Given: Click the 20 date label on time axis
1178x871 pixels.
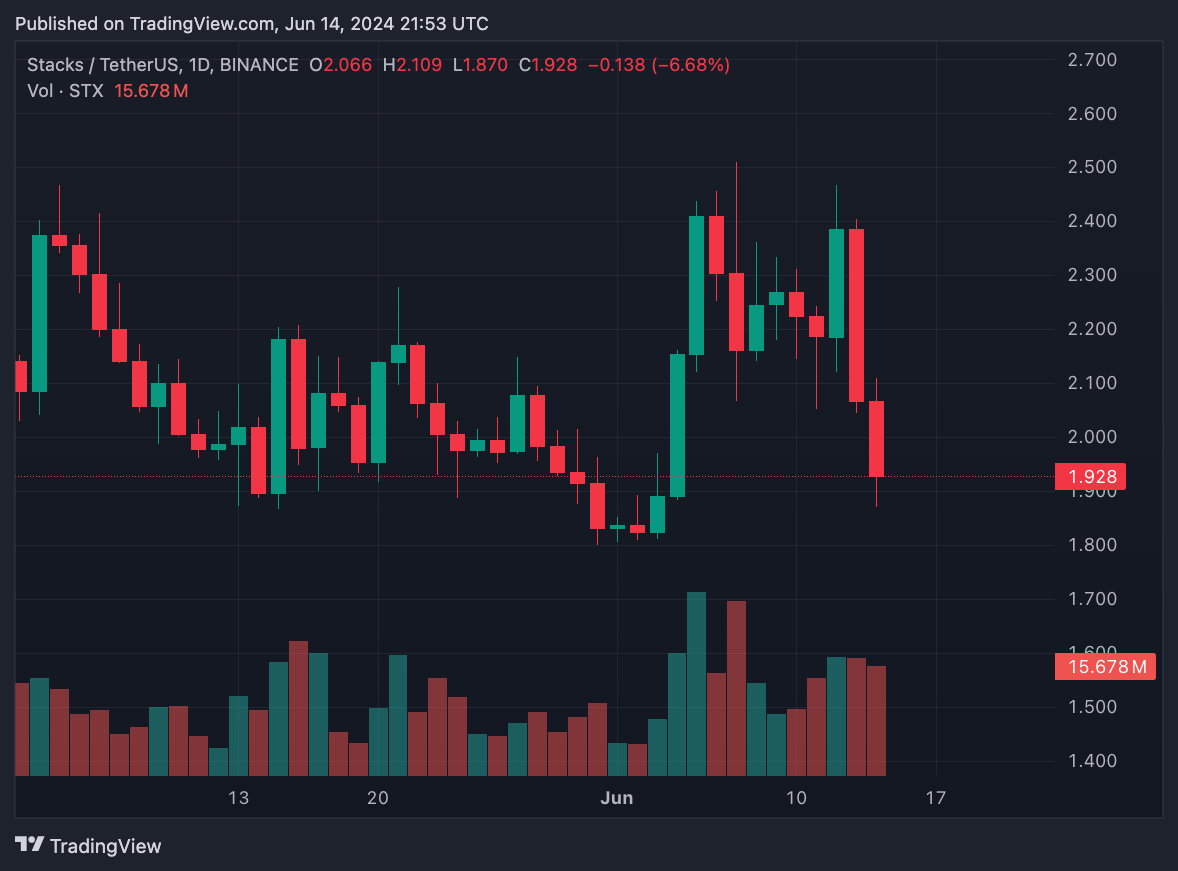Looking at the screenshot, I should coord(378,798).
